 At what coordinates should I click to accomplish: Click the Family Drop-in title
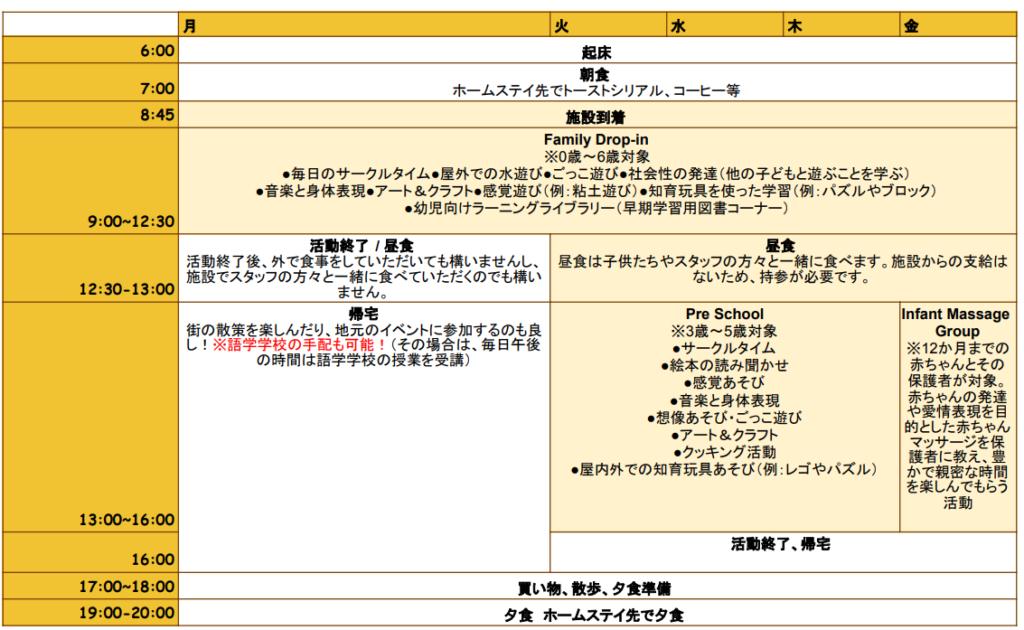[596, 140]
